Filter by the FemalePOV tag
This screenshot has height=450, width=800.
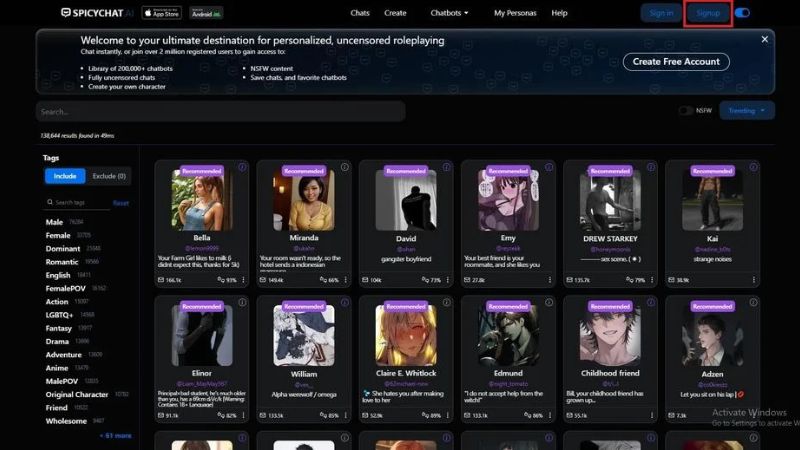[65, 288]
